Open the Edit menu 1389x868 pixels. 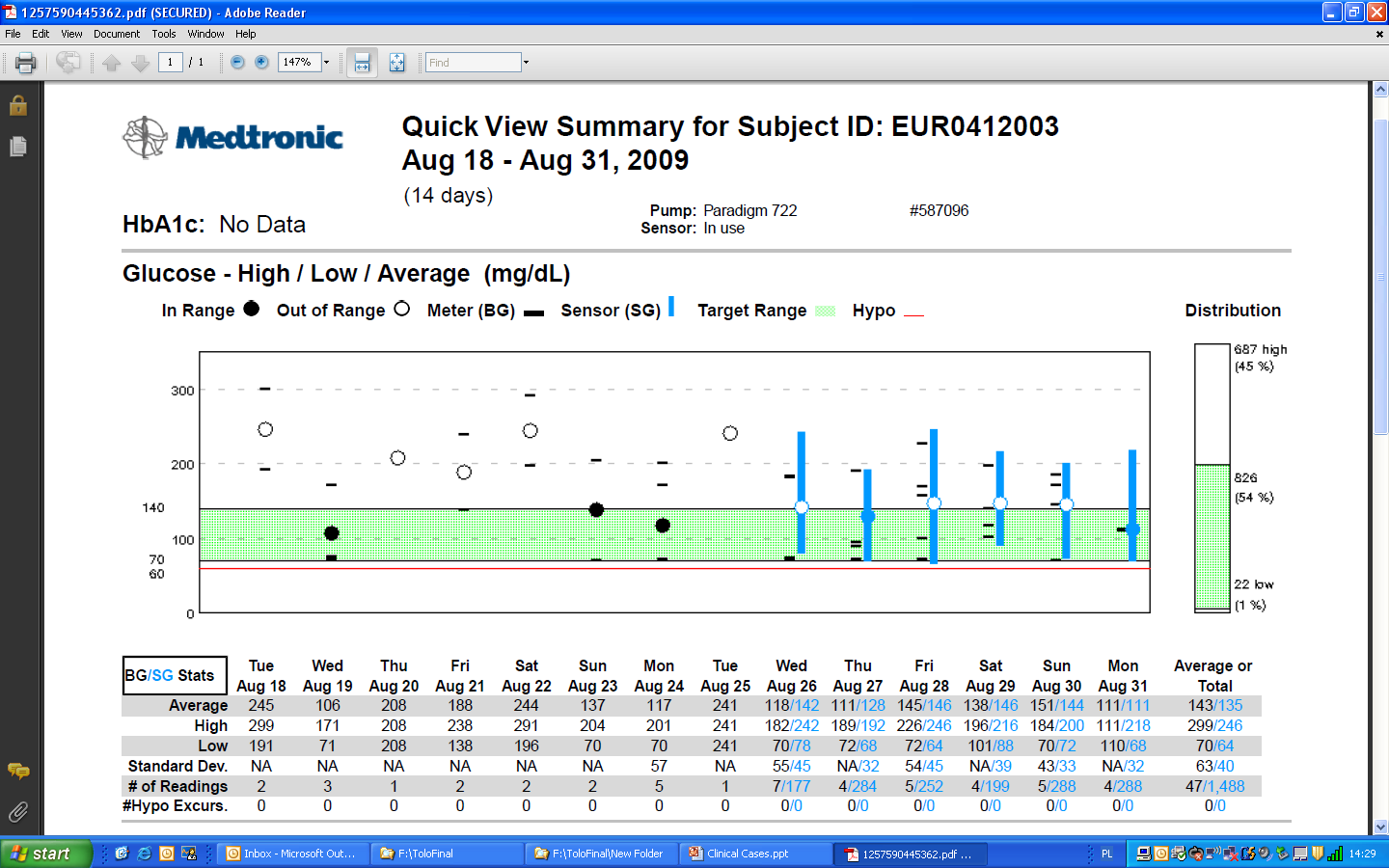click(41, 34)
